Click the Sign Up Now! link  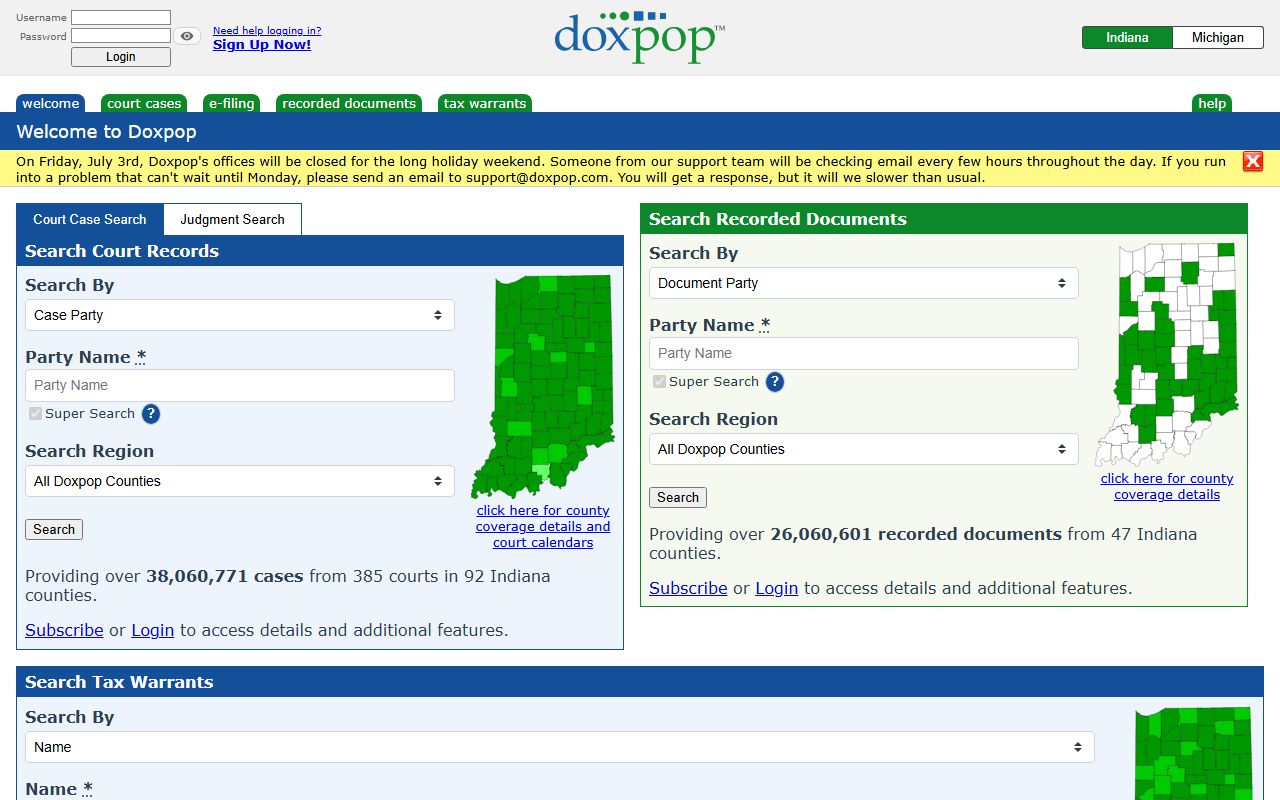tap(262, 44)
